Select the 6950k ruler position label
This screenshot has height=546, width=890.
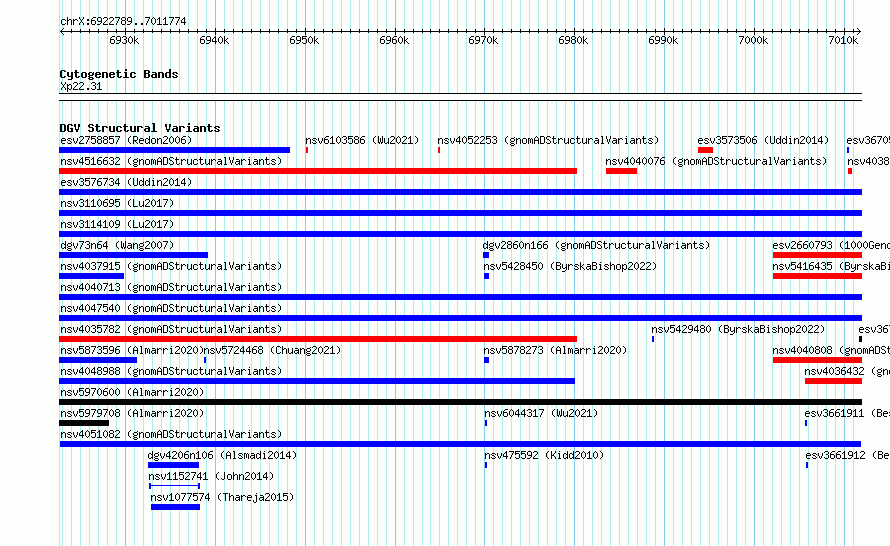pos(304,40)
